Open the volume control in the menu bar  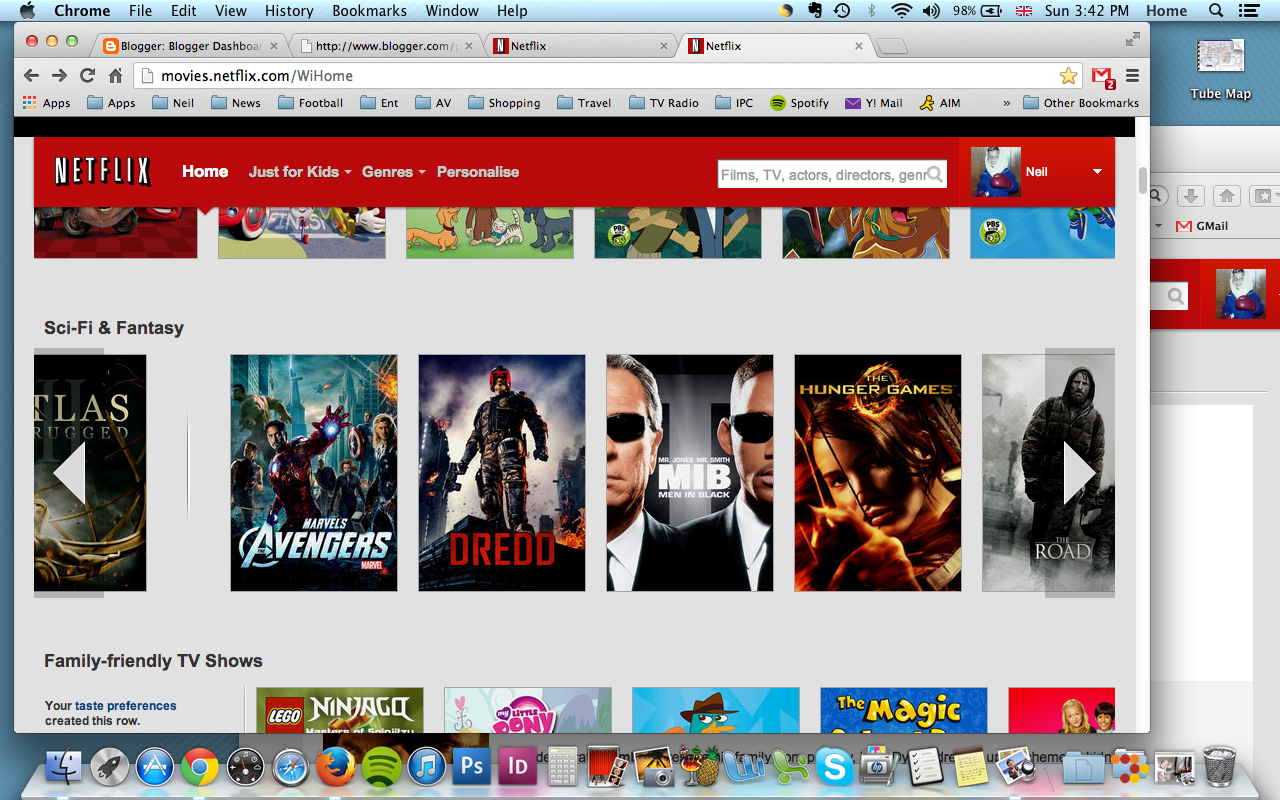[x=931, y=11]
